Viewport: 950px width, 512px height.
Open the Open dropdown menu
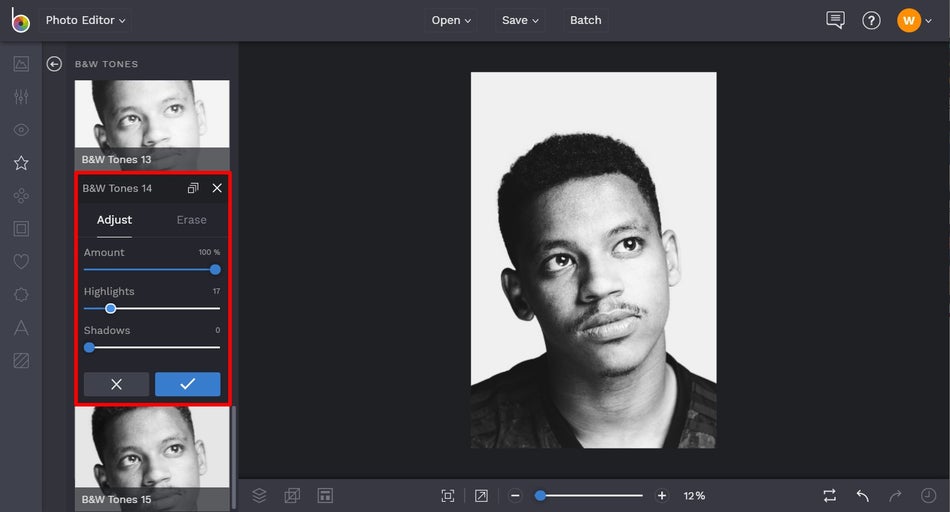pos(452,20)
